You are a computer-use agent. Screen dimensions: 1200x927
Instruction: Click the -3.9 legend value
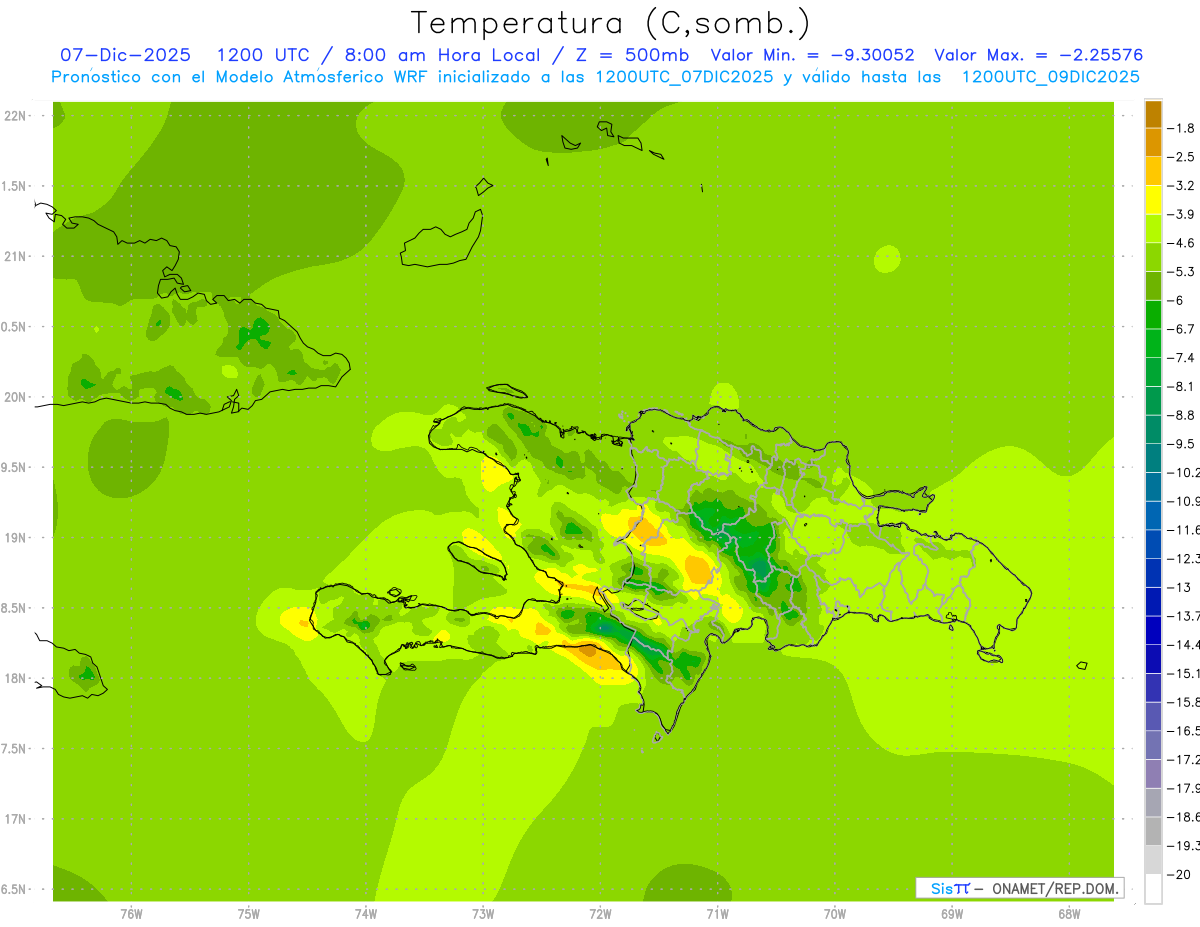[1181, 214]
